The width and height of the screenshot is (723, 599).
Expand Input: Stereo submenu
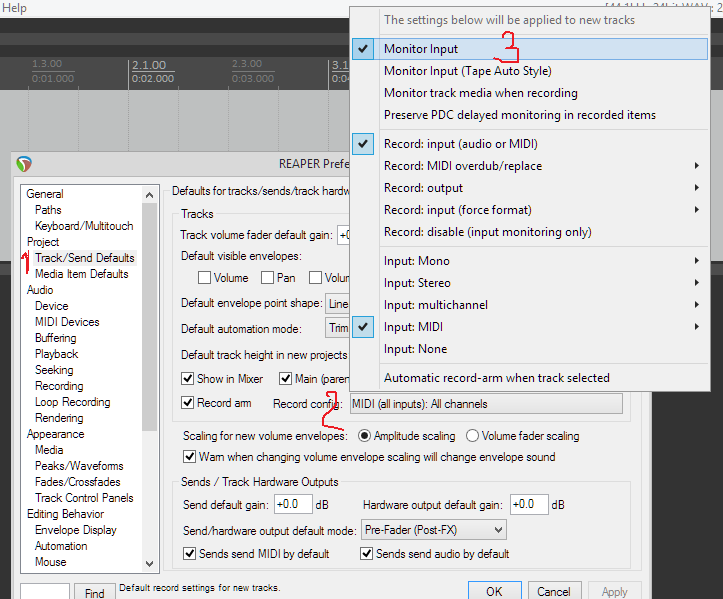529,283
